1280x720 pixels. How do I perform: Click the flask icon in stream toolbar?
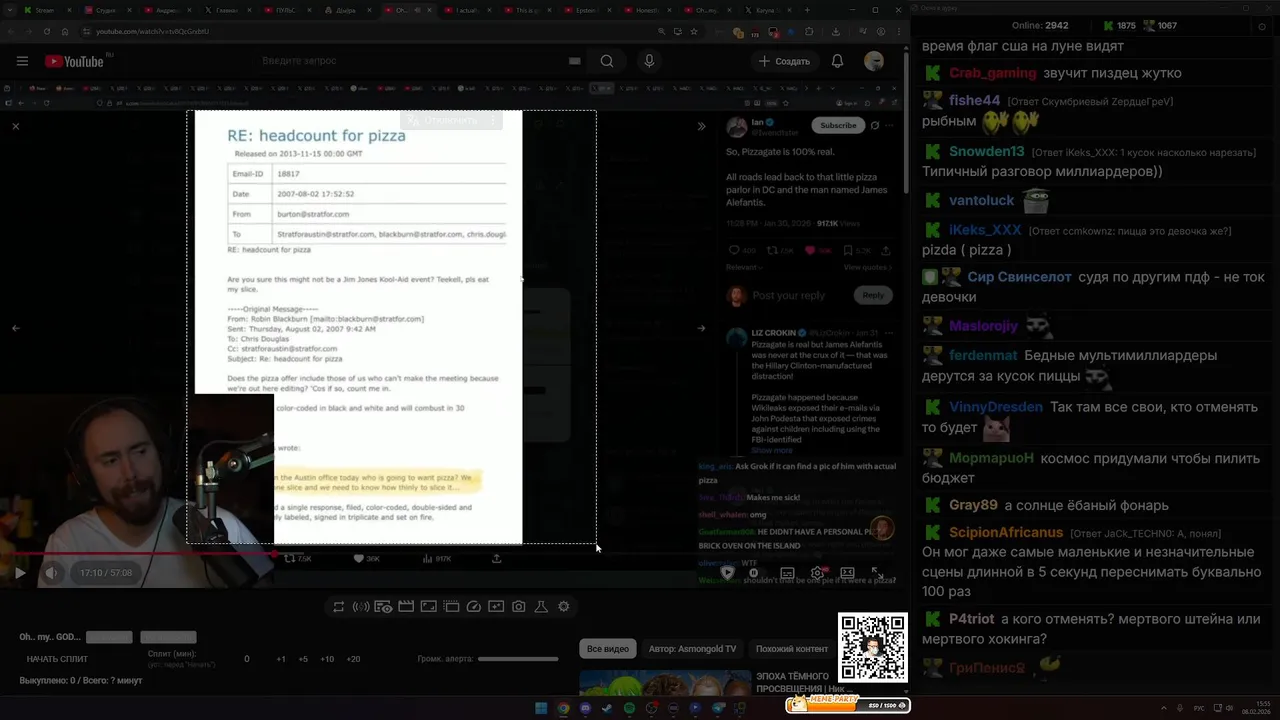click(541, 606)
